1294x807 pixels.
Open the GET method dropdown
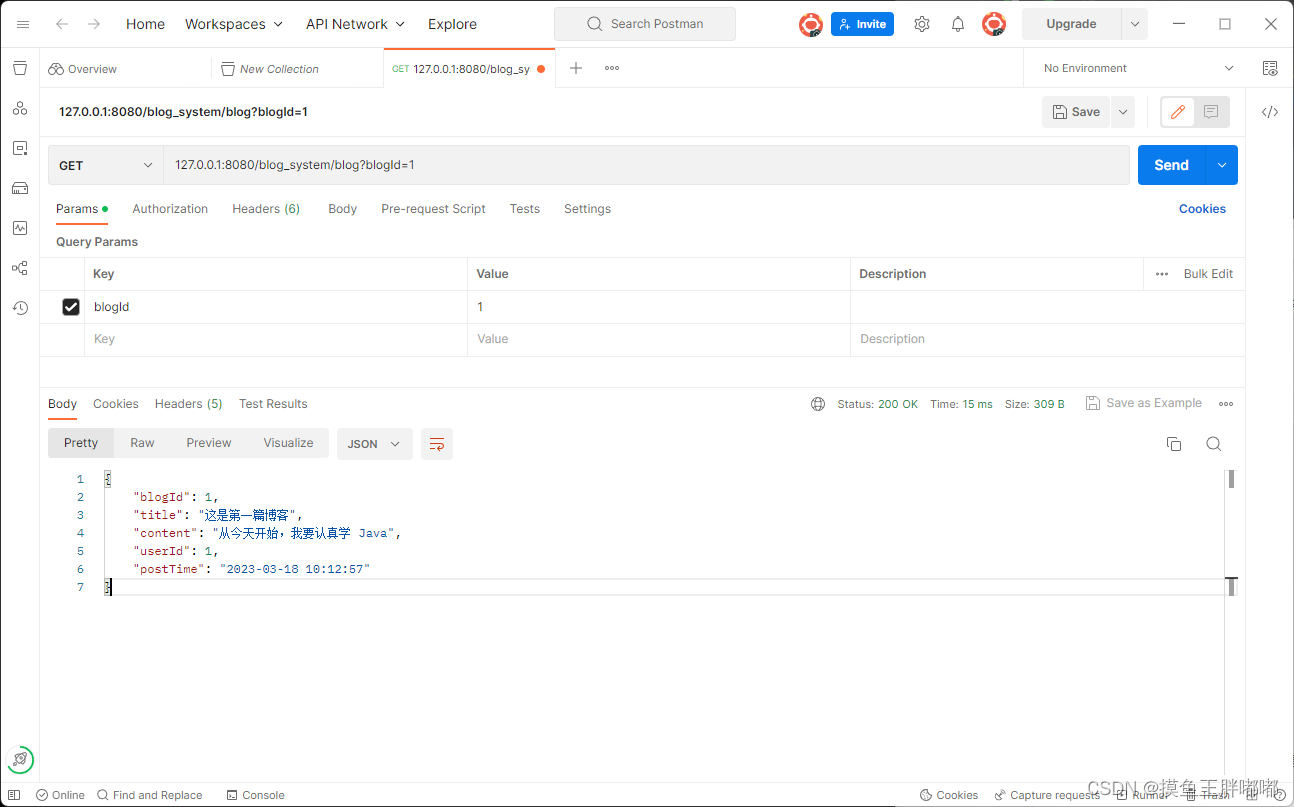click(x=106, y=165)
